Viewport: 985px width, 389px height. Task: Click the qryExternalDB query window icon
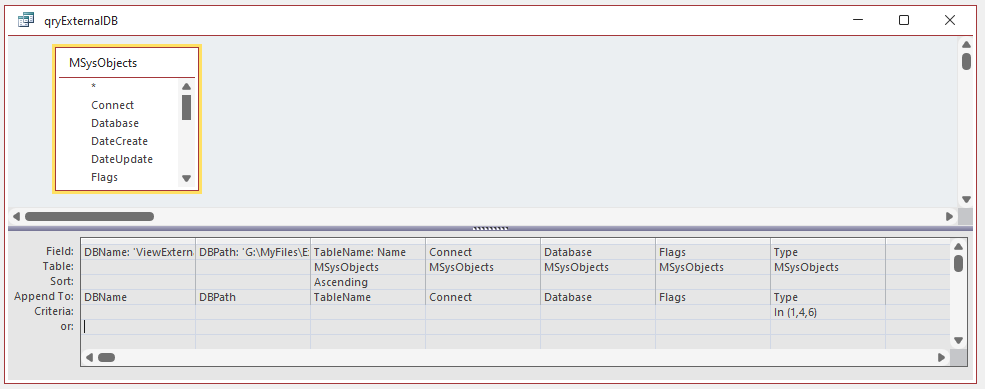(26, 20)
